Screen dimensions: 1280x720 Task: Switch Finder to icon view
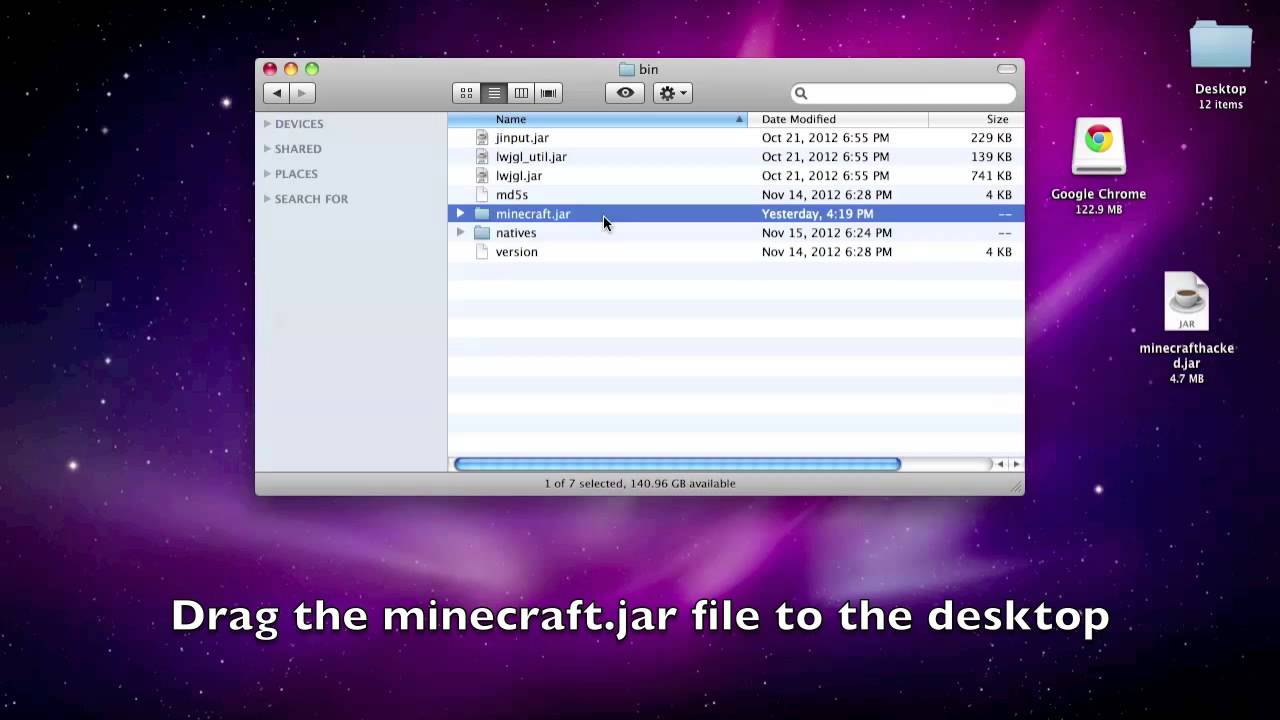point(466,93)
